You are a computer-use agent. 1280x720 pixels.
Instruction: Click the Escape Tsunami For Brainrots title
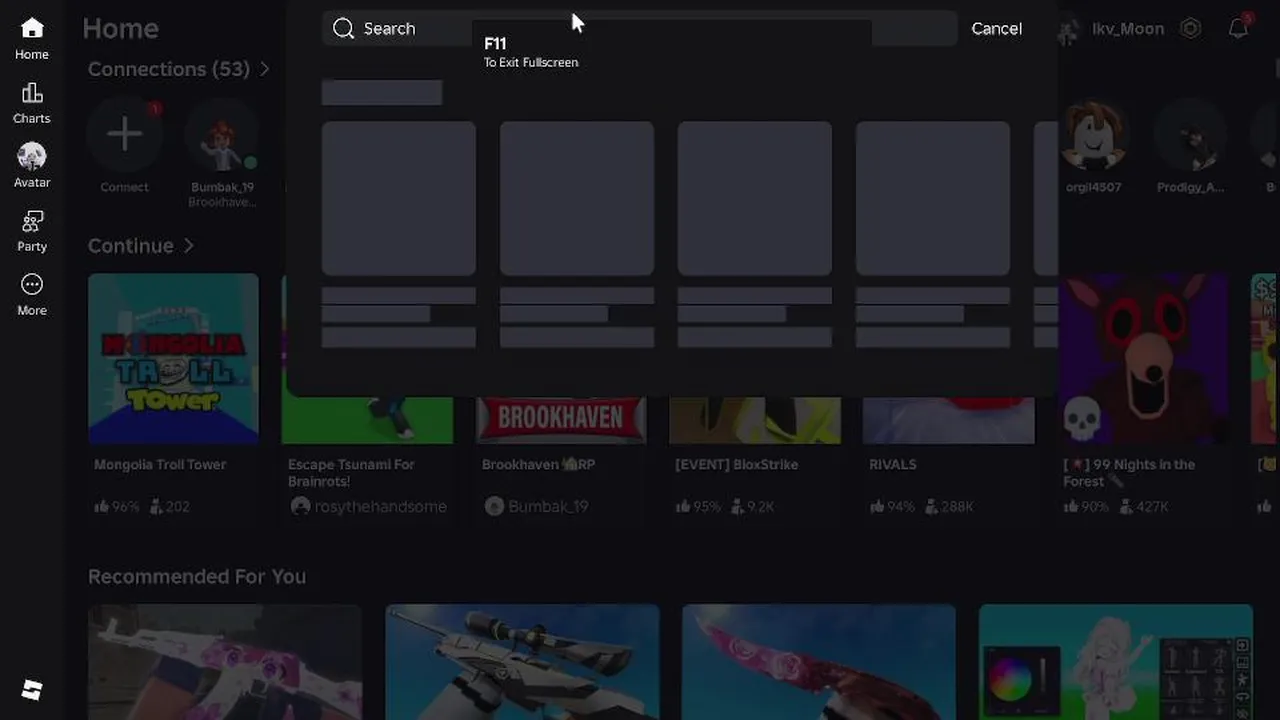351,472
